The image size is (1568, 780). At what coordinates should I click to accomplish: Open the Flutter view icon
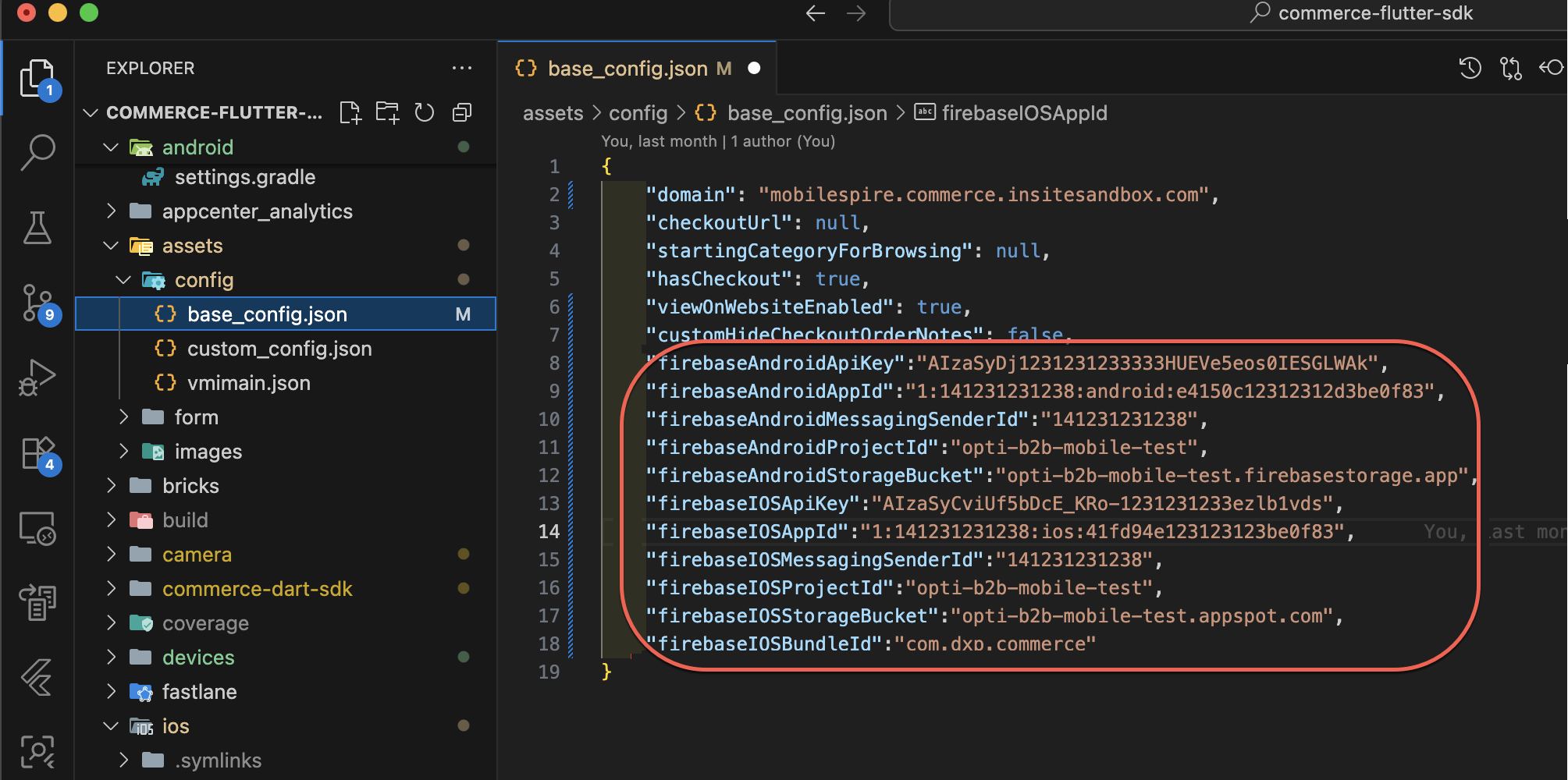click(x=37, y=676)
